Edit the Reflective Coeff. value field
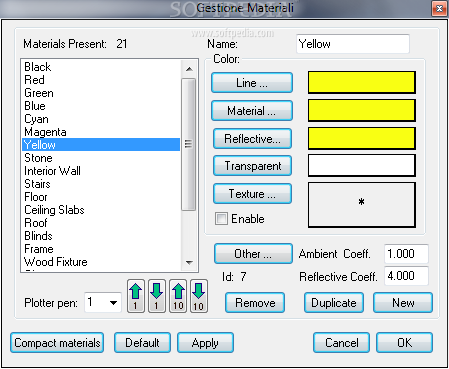The height and width of the screenshot is (369, 449). (x=406, y=276)
